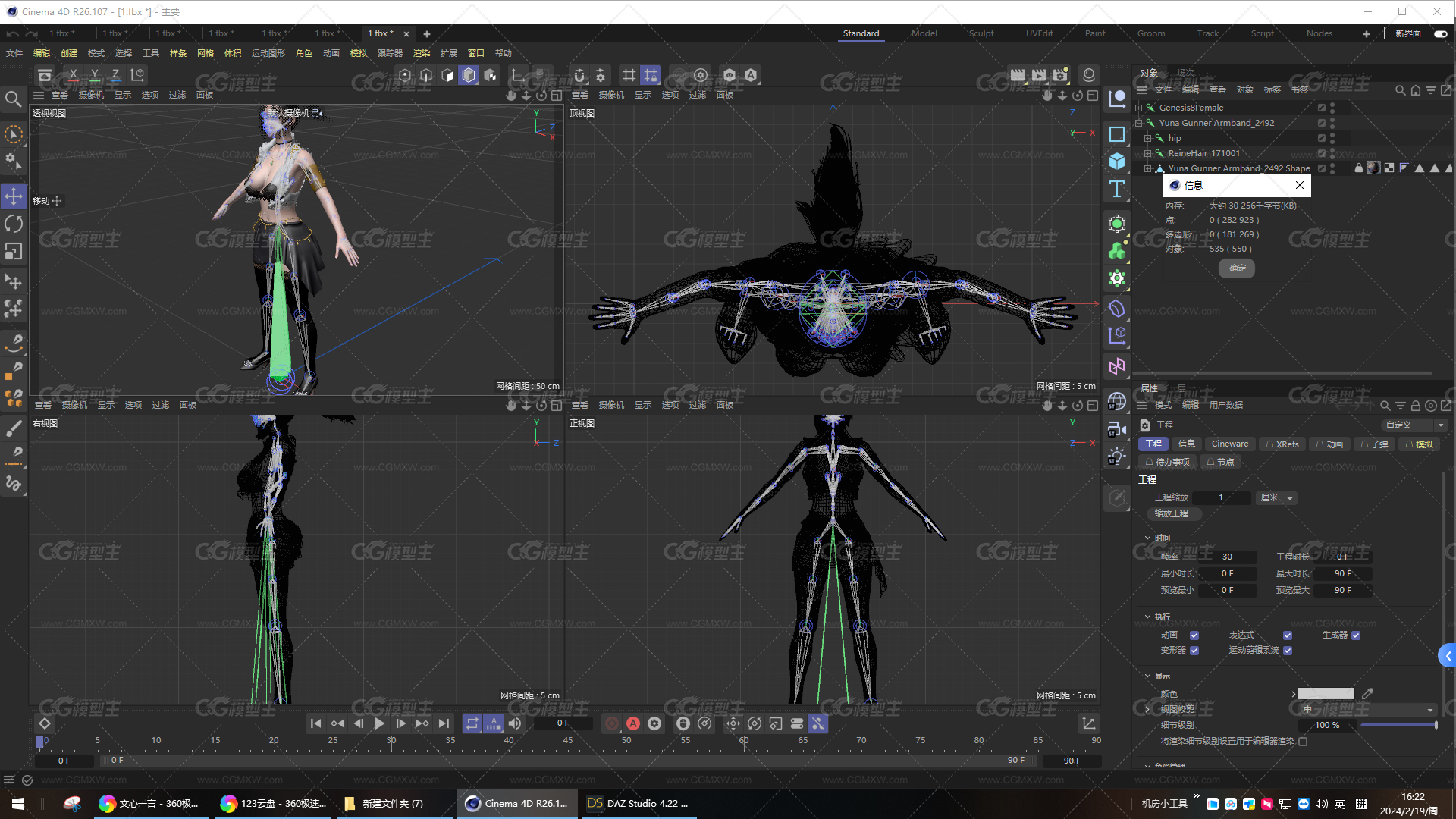Viewport: 1456px width, 819px height.
Task: Toggle Z axis lock
Action: pyautogui.click(x=115, y=75)
